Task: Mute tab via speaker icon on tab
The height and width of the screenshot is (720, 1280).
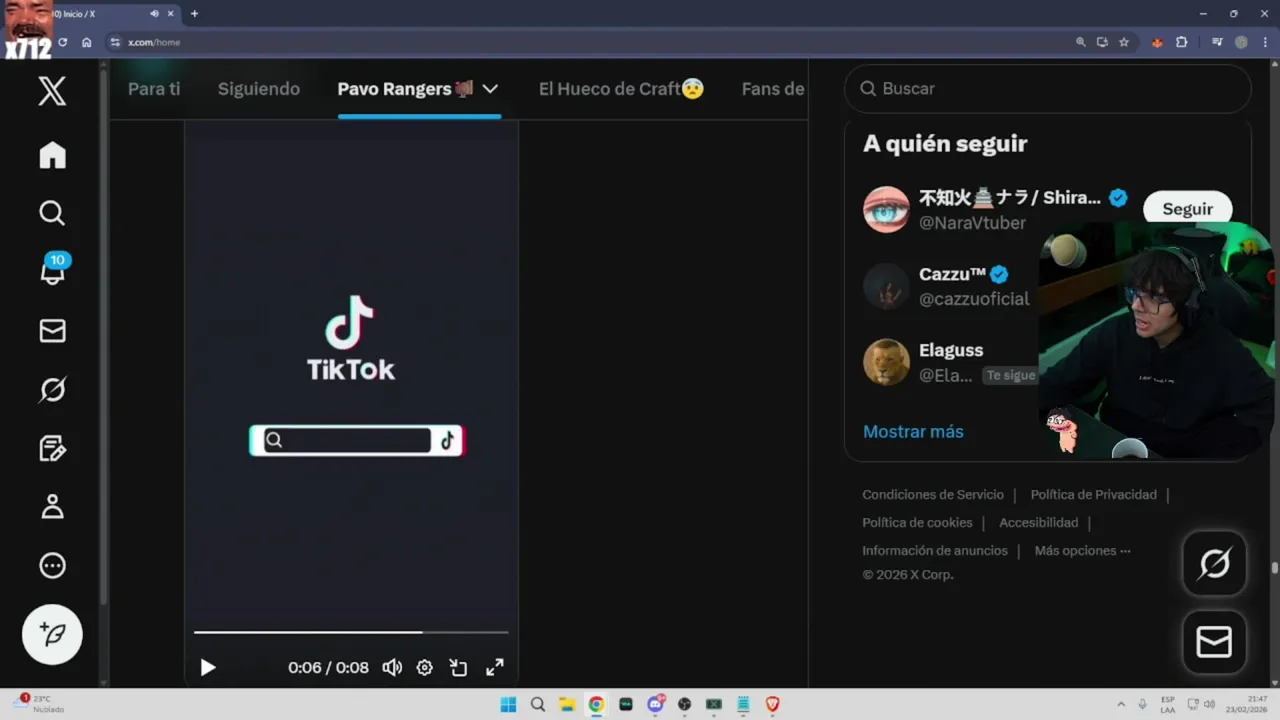Action: [154, 14]
